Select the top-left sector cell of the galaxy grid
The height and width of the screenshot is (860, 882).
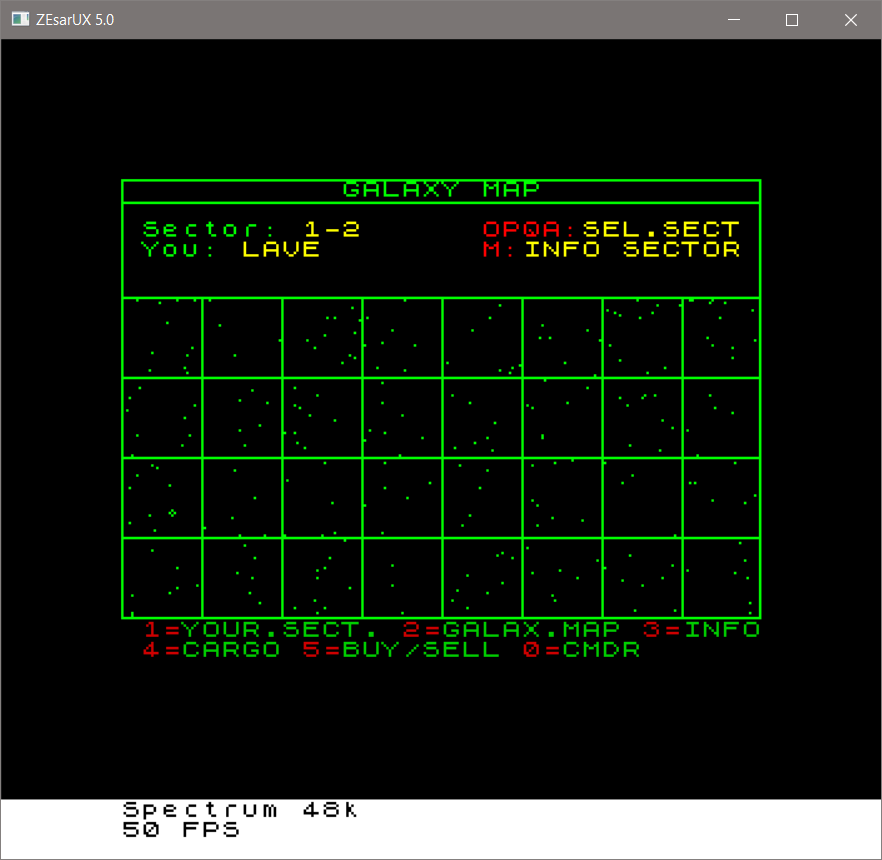(x=162, y=338)
